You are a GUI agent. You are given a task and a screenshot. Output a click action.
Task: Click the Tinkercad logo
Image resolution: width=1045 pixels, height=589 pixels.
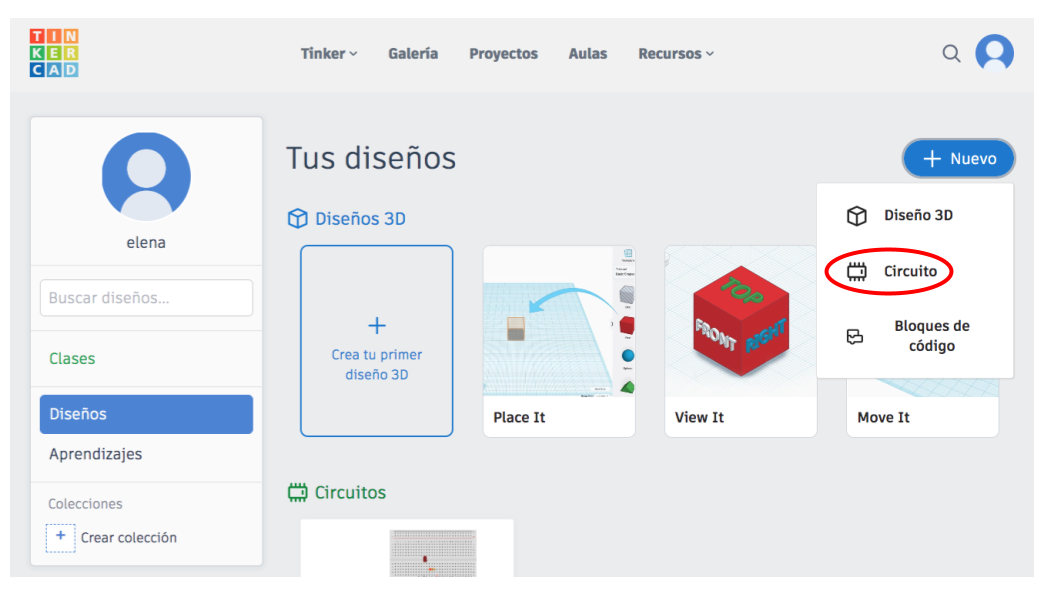[54, 53]
